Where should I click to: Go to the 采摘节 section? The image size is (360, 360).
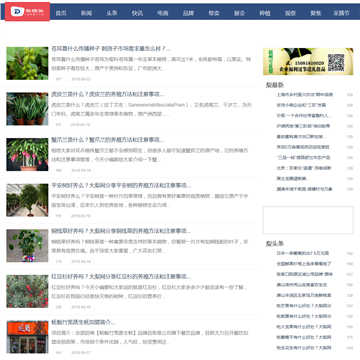pos(341,13)
